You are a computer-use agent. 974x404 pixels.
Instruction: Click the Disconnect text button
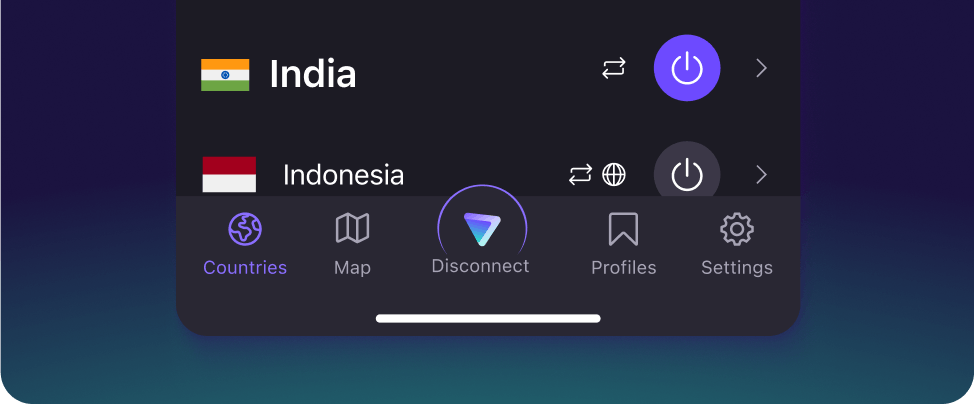480,266
